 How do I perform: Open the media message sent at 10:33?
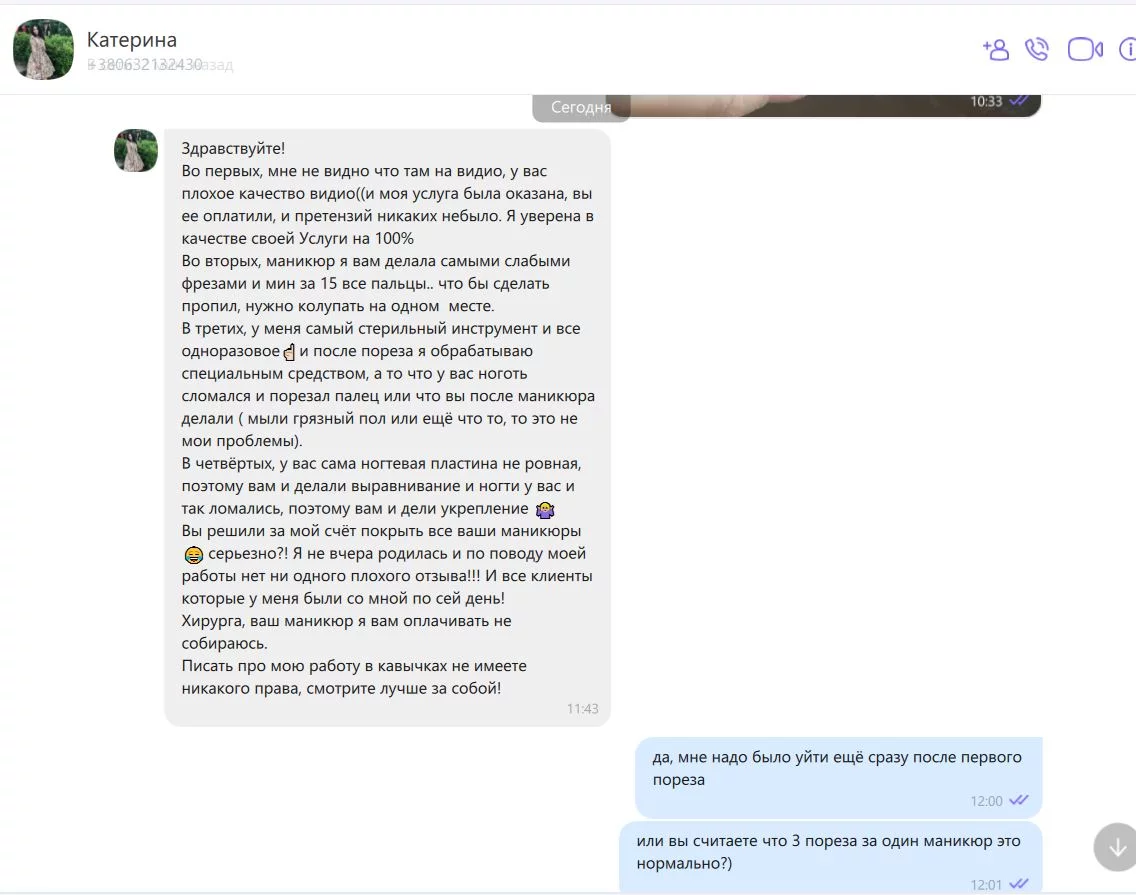(x=824, y=105)
